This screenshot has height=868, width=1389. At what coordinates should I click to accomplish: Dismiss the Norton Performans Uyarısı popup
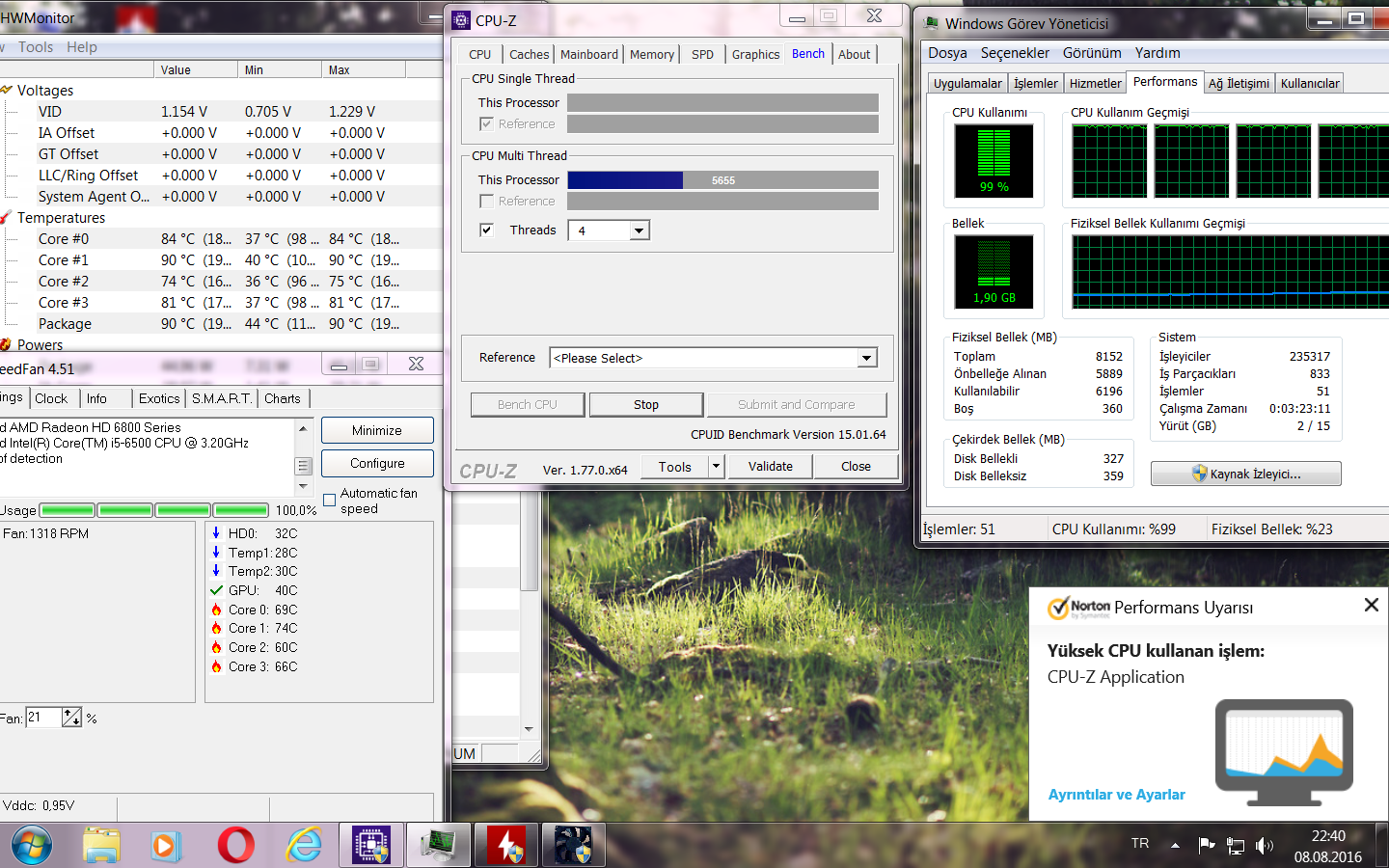(x=1372, y=605)
